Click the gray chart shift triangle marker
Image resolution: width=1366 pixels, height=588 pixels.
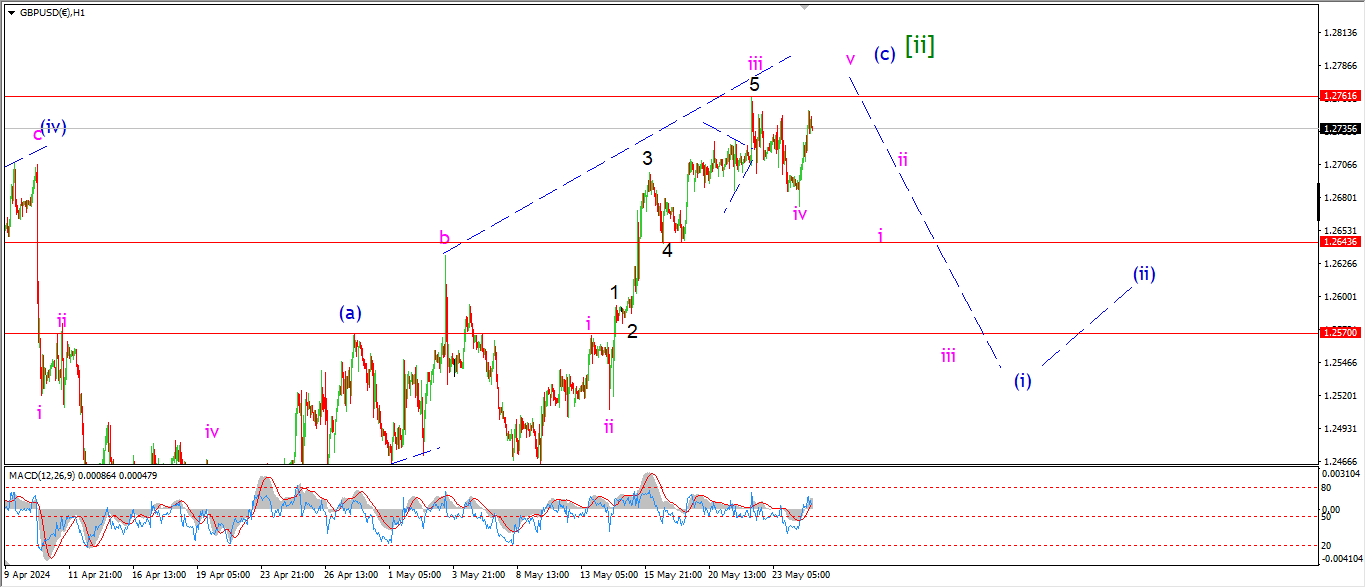coord(803,7)
